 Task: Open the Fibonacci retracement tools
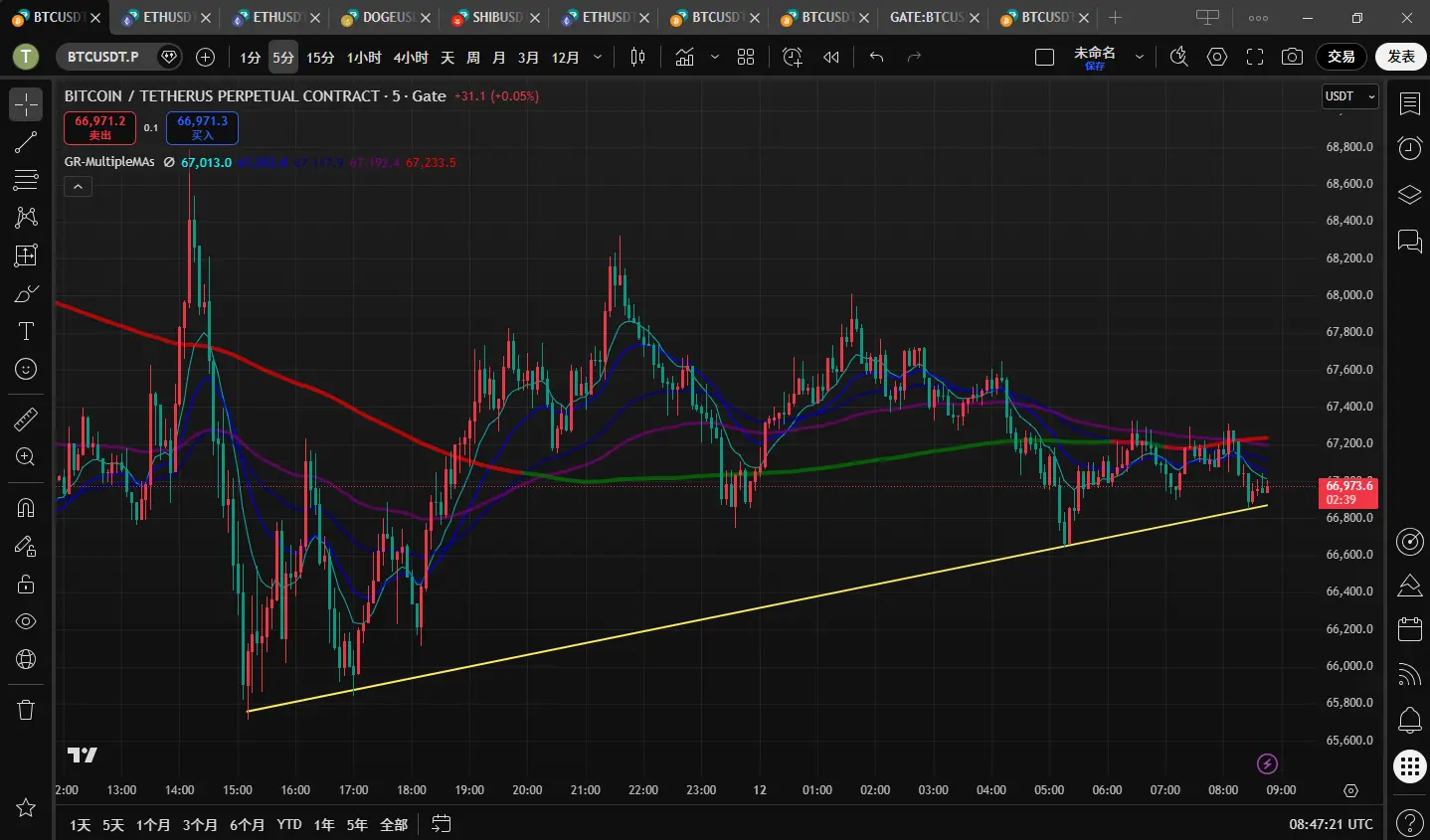tap(26, 180)
